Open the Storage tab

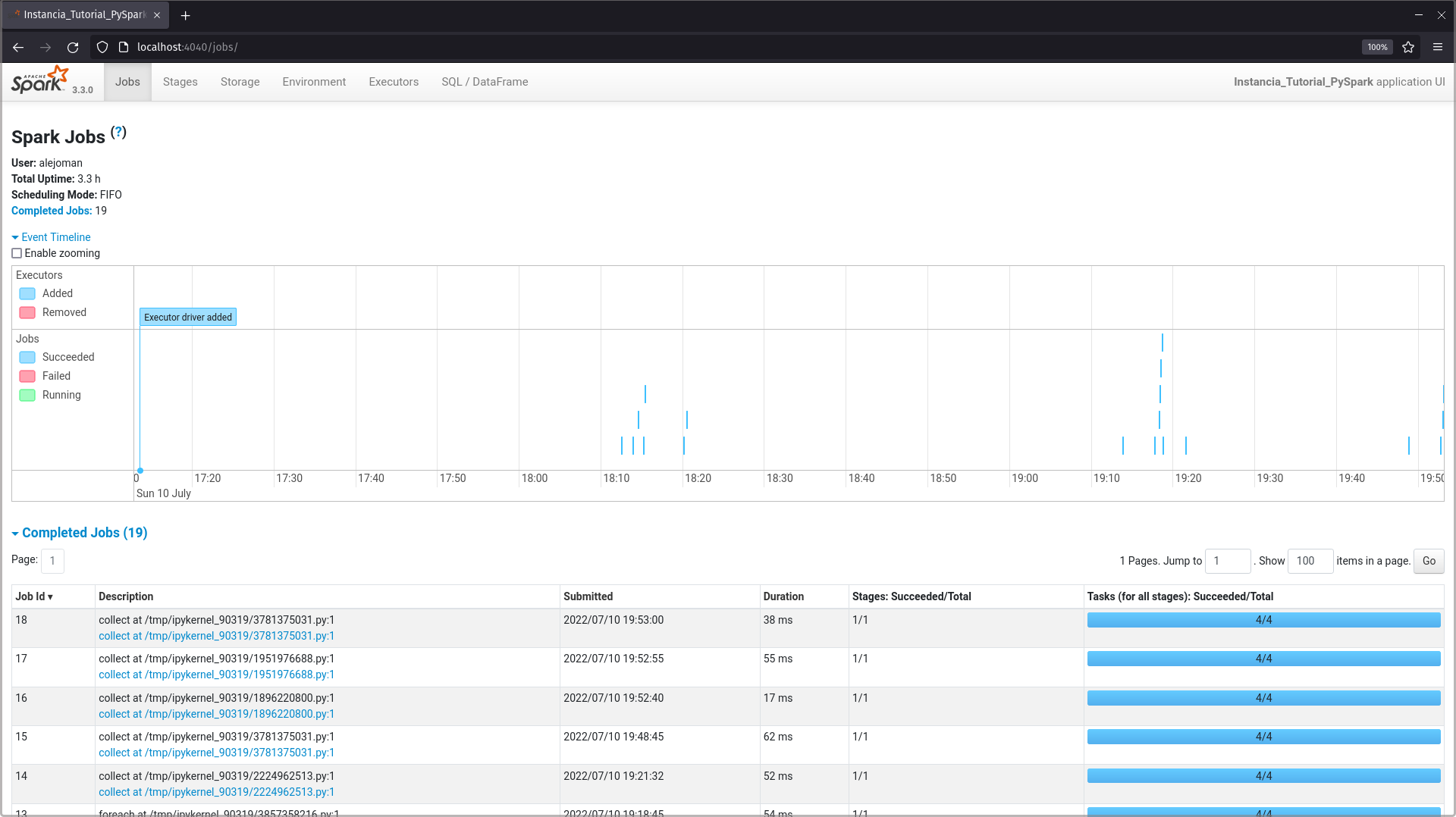pos(240,82)
